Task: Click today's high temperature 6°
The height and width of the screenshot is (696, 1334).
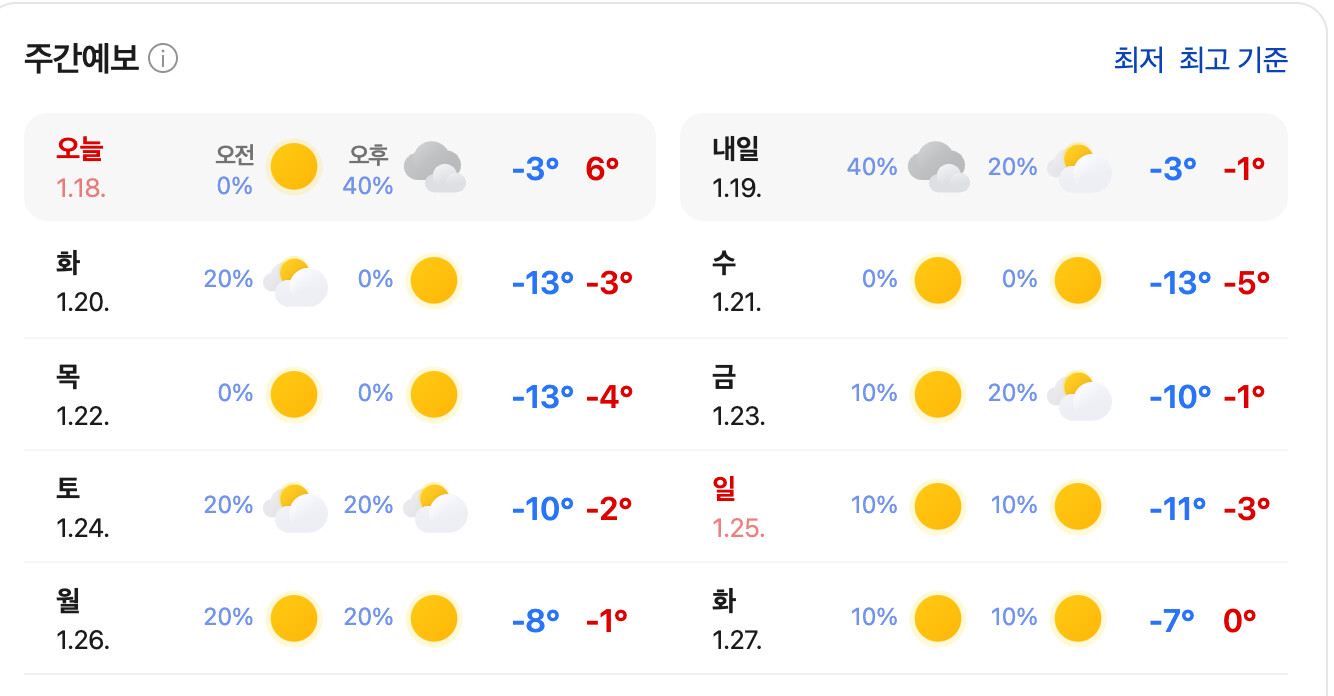Action: 602,168
